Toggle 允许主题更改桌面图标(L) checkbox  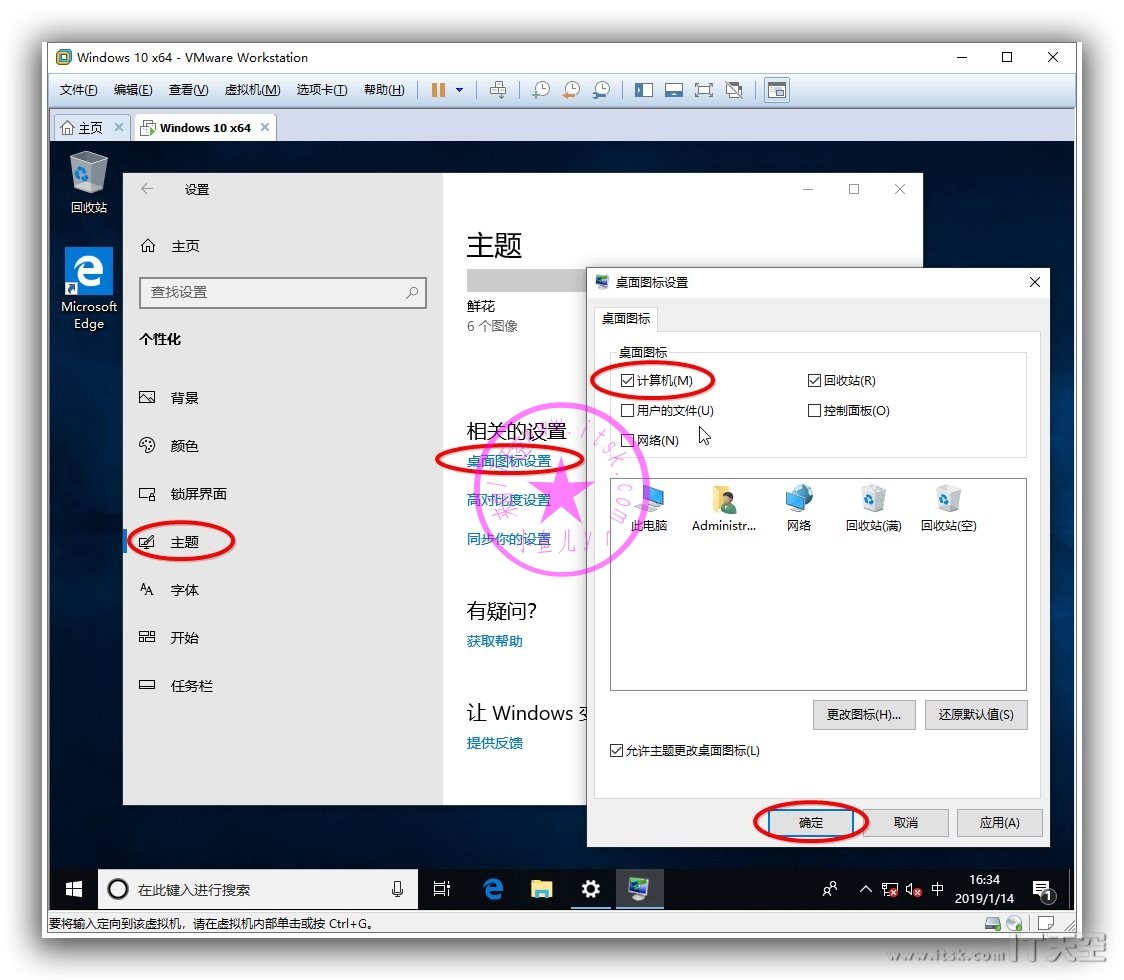pyautogui.click(x=616, y=751)
